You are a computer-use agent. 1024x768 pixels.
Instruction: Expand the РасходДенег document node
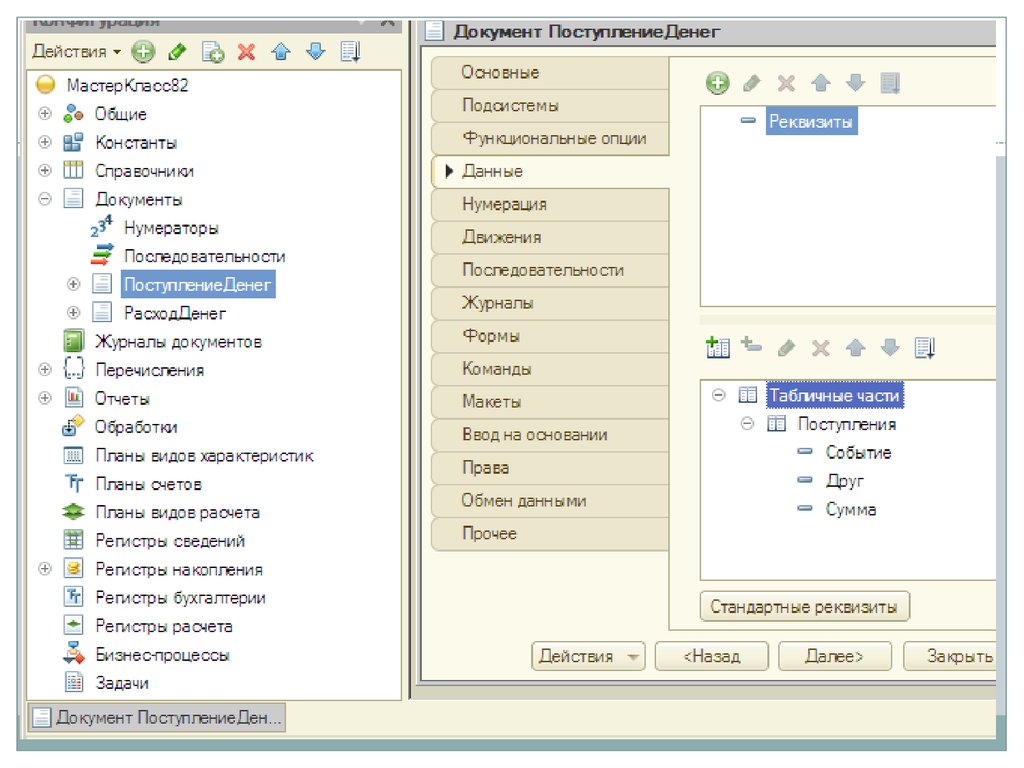pyautogui.click(x=73, y=313)
